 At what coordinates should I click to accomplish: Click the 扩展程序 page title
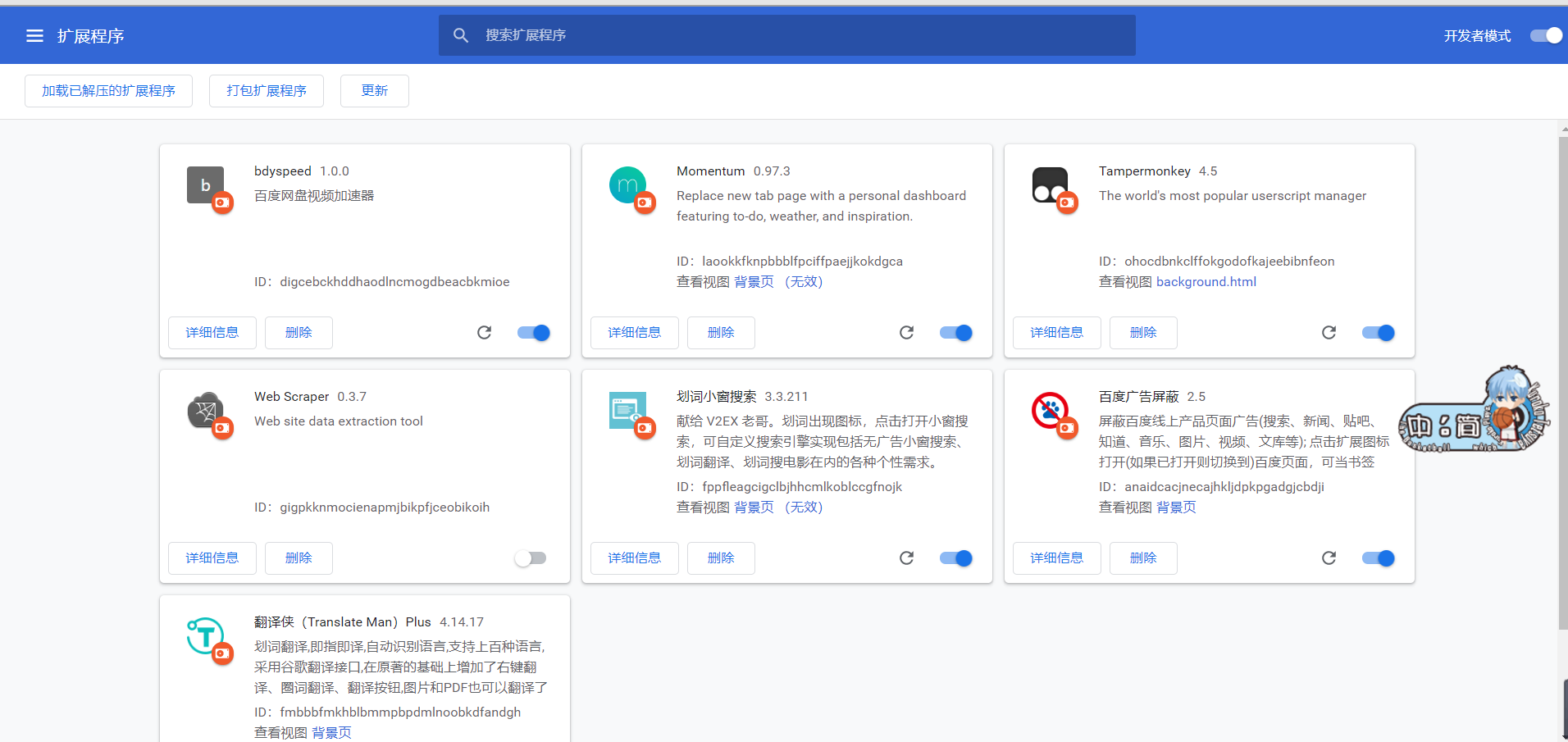coord(90,36)
